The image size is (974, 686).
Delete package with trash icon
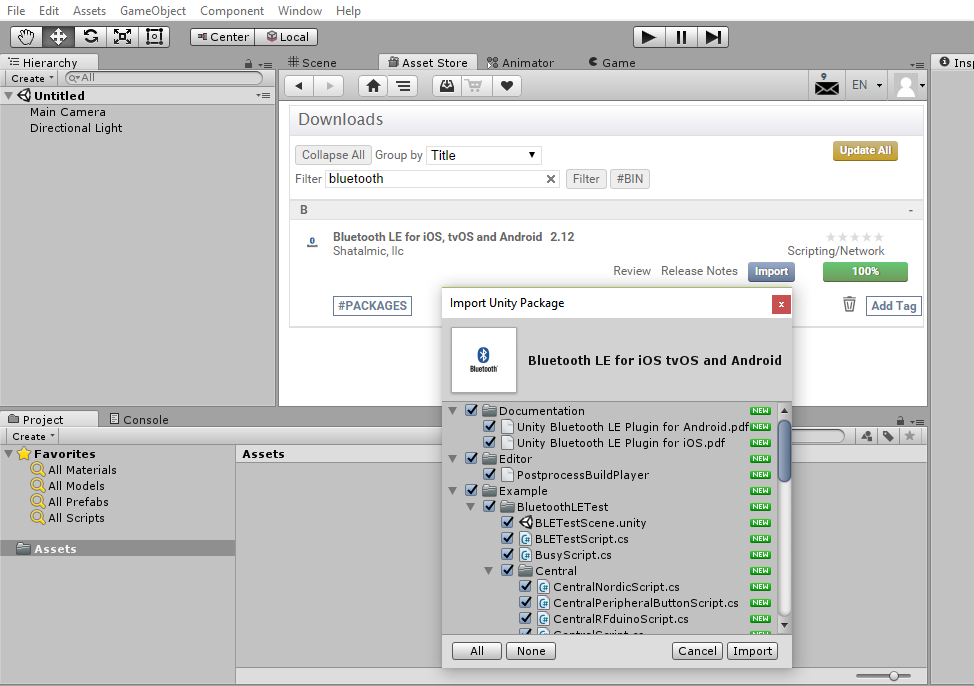[849, 304]
